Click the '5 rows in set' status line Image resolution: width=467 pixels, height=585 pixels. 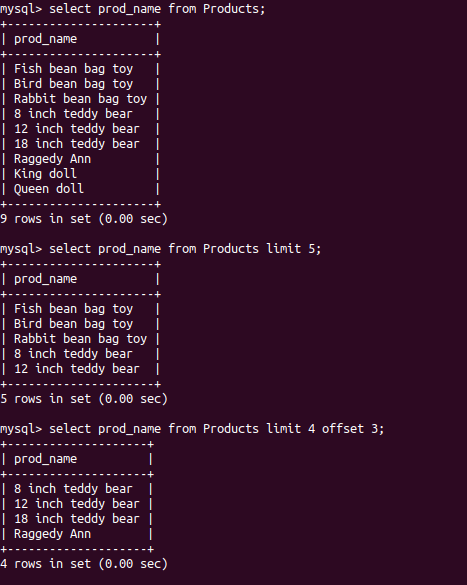tap(84, 399)
